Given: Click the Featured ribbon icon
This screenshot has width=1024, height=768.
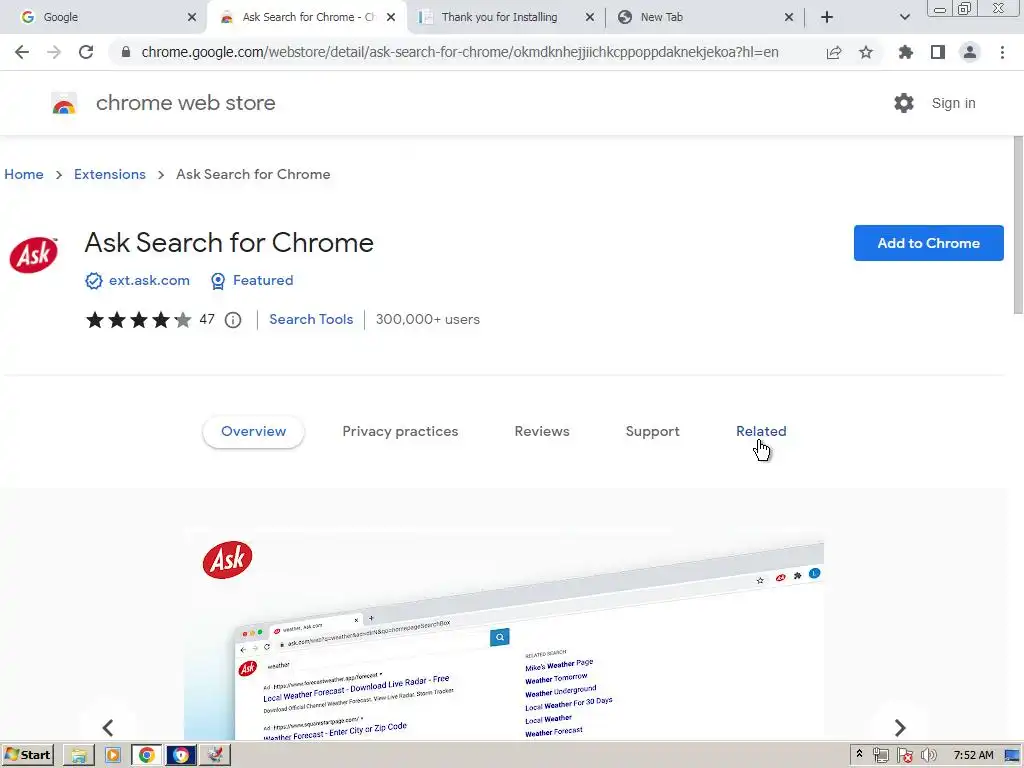Looking at the screenshot, I should coord(217,281).
